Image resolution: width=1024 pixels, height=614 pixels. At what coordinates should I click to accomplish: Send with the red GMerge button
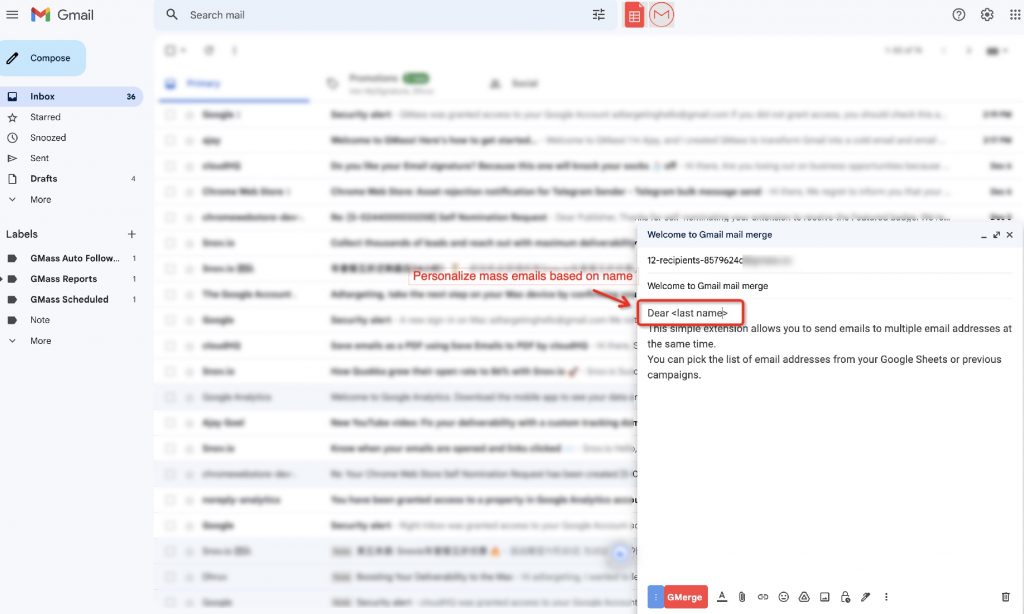coord(685,596)
